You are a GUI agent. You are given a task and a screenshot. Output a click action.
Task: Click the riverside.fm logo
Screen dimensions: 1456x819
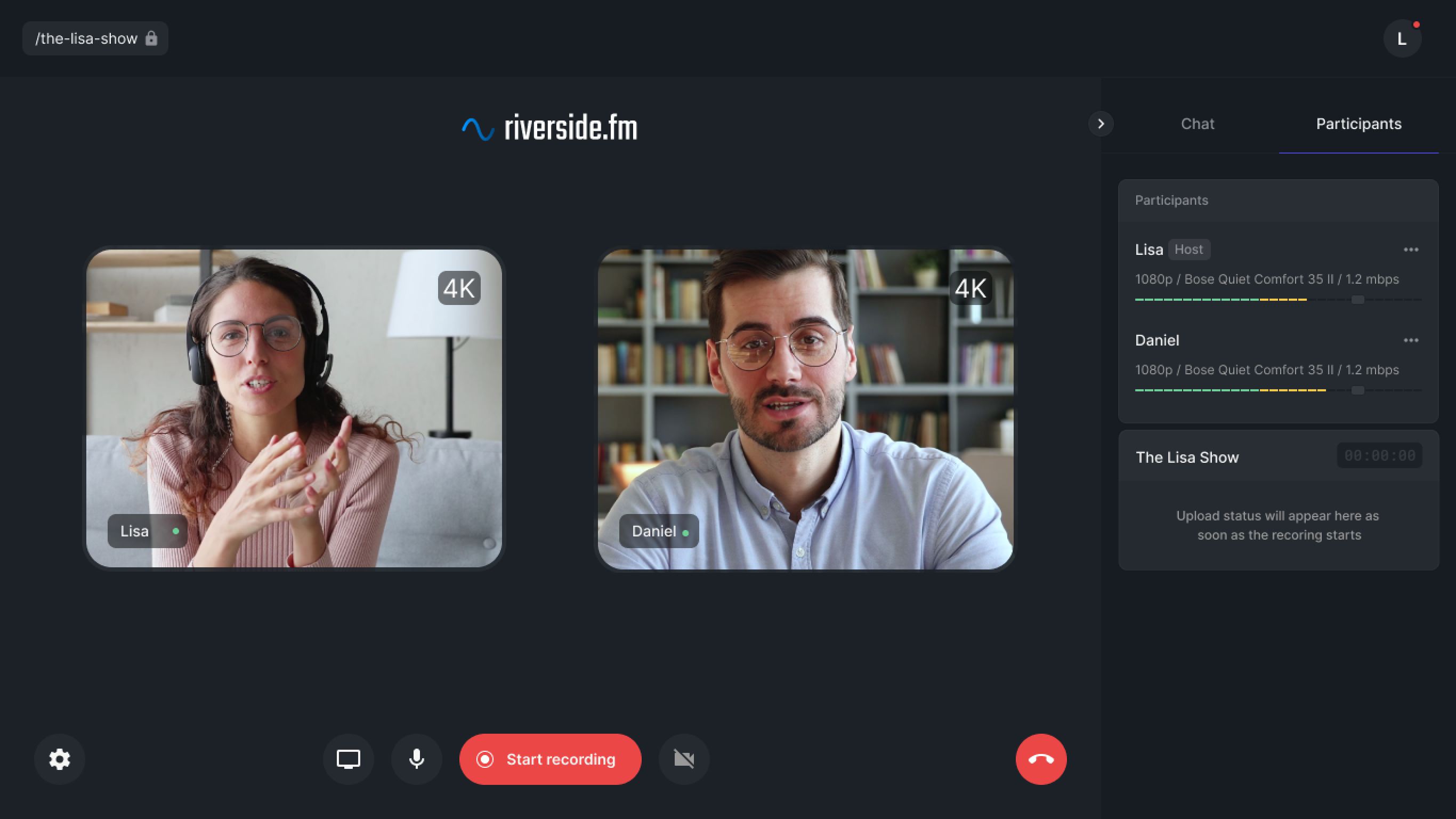coord(549,128)
